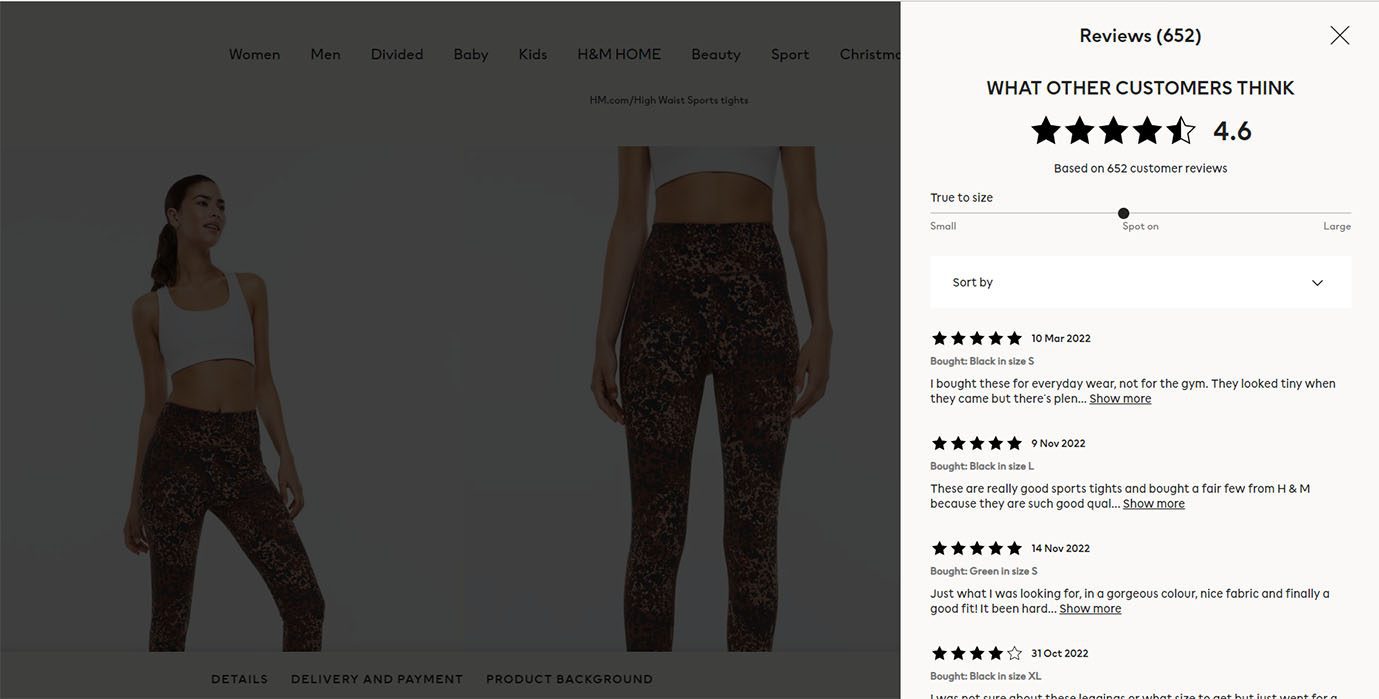Click the four-star rating of the 31 Oct review
The width and height of the screenshot is (1379, 699).
click(976, 653)
